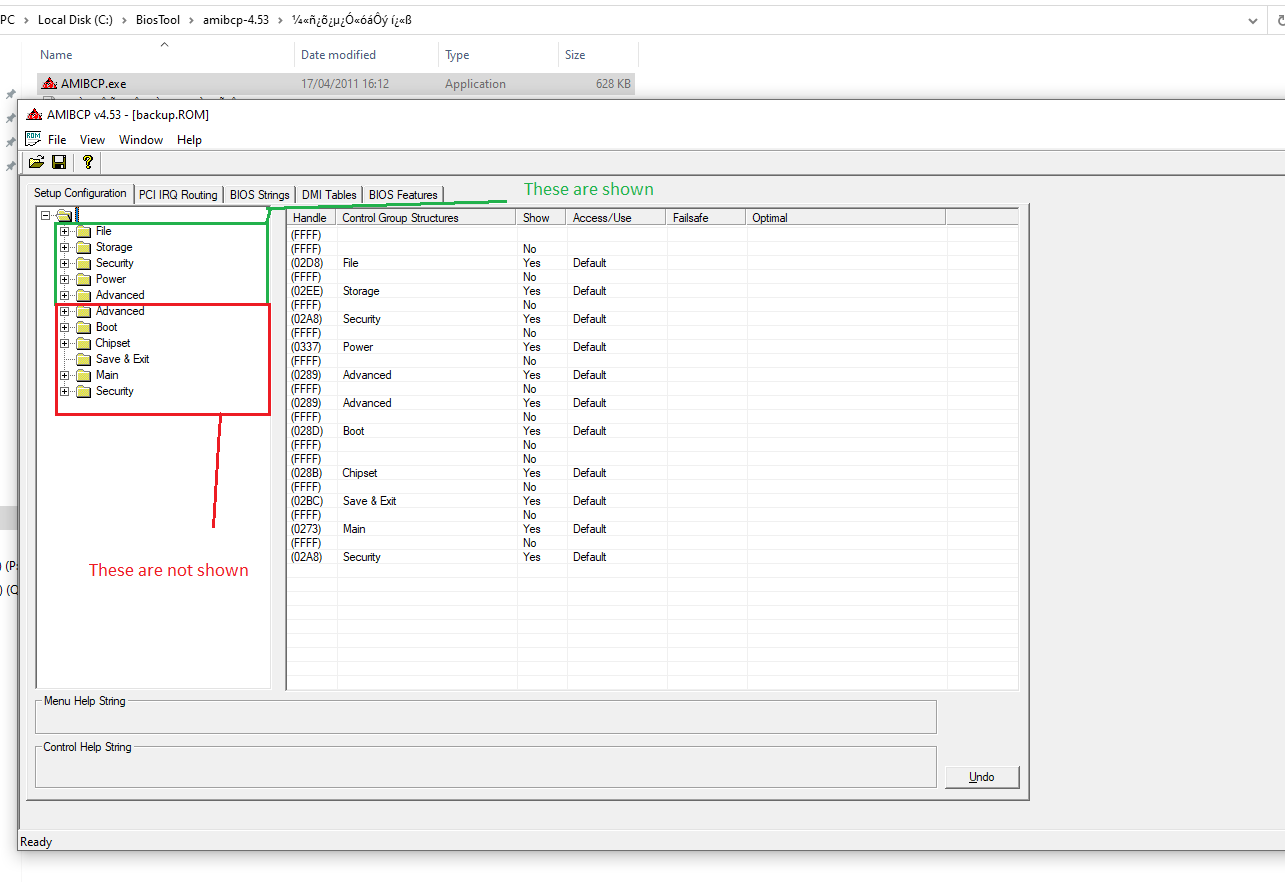
Task: Select the (02BC) Save & Exit table row
Action: (x=652, y=501)
